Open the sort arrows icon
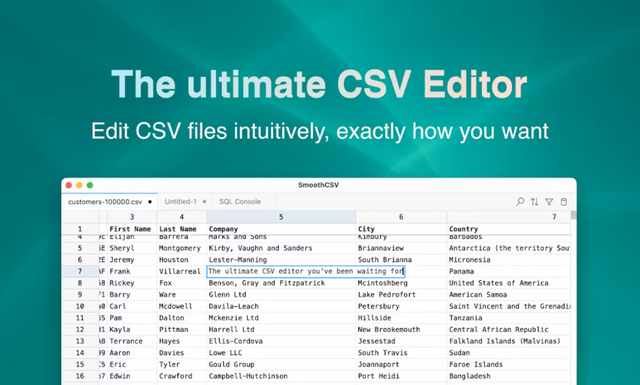The height and width of the screenshot is (385, 640). pyautogui.click(x=535, y=202)
